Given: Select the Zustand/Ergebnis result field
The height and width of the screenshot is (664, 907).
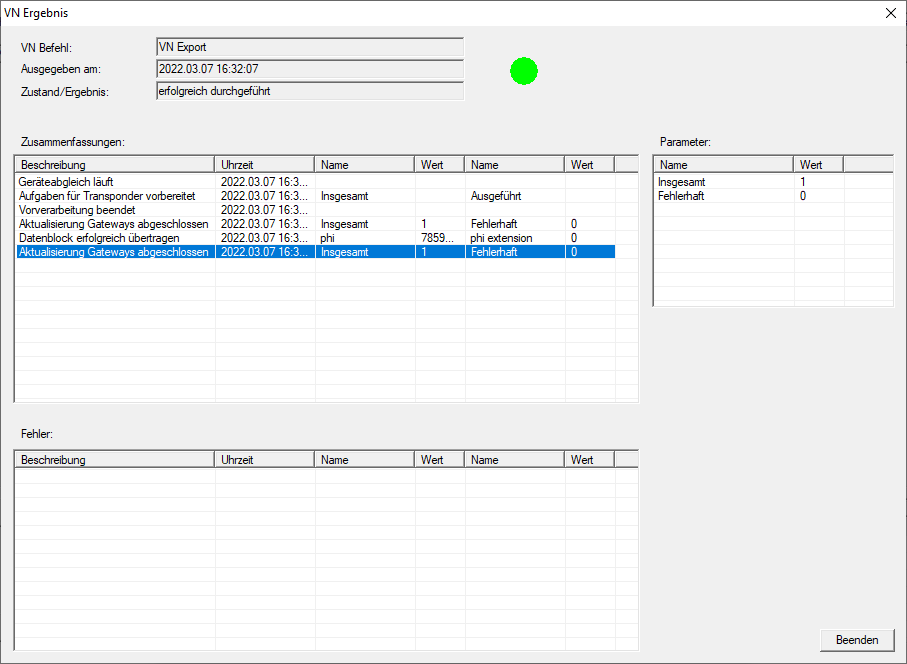Looking at the screenshot, I should (310, 91).
